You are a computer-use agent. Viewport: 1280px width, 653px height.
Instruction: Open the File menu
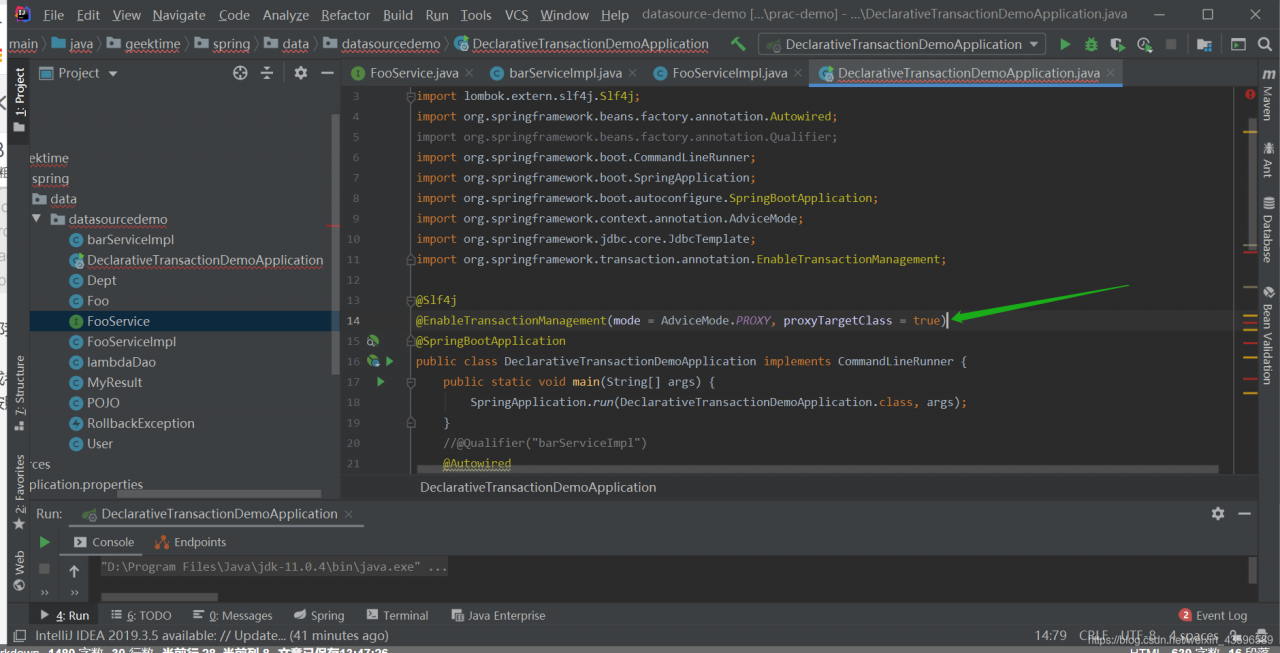click(54, 15)
